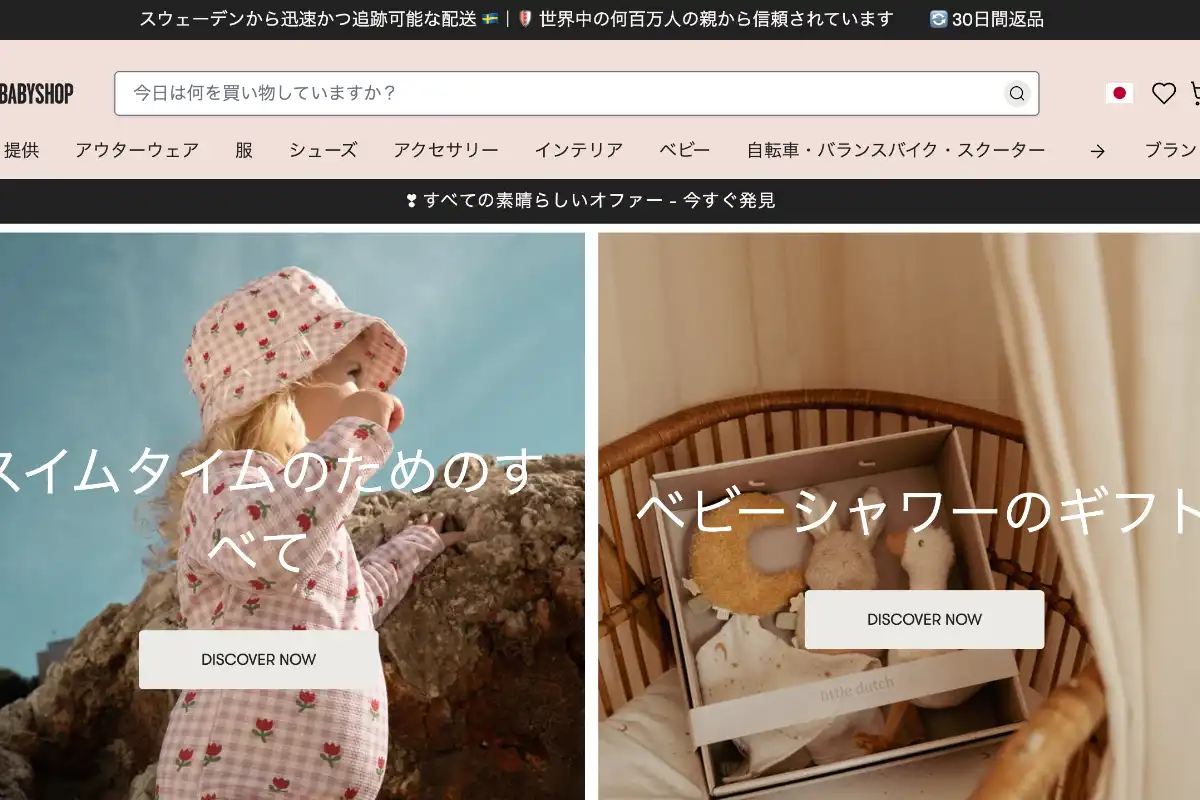Select the インテリア navigation item
This screenshot has height=800, width=1200.
pyautogui.click(x=578, y=150)
